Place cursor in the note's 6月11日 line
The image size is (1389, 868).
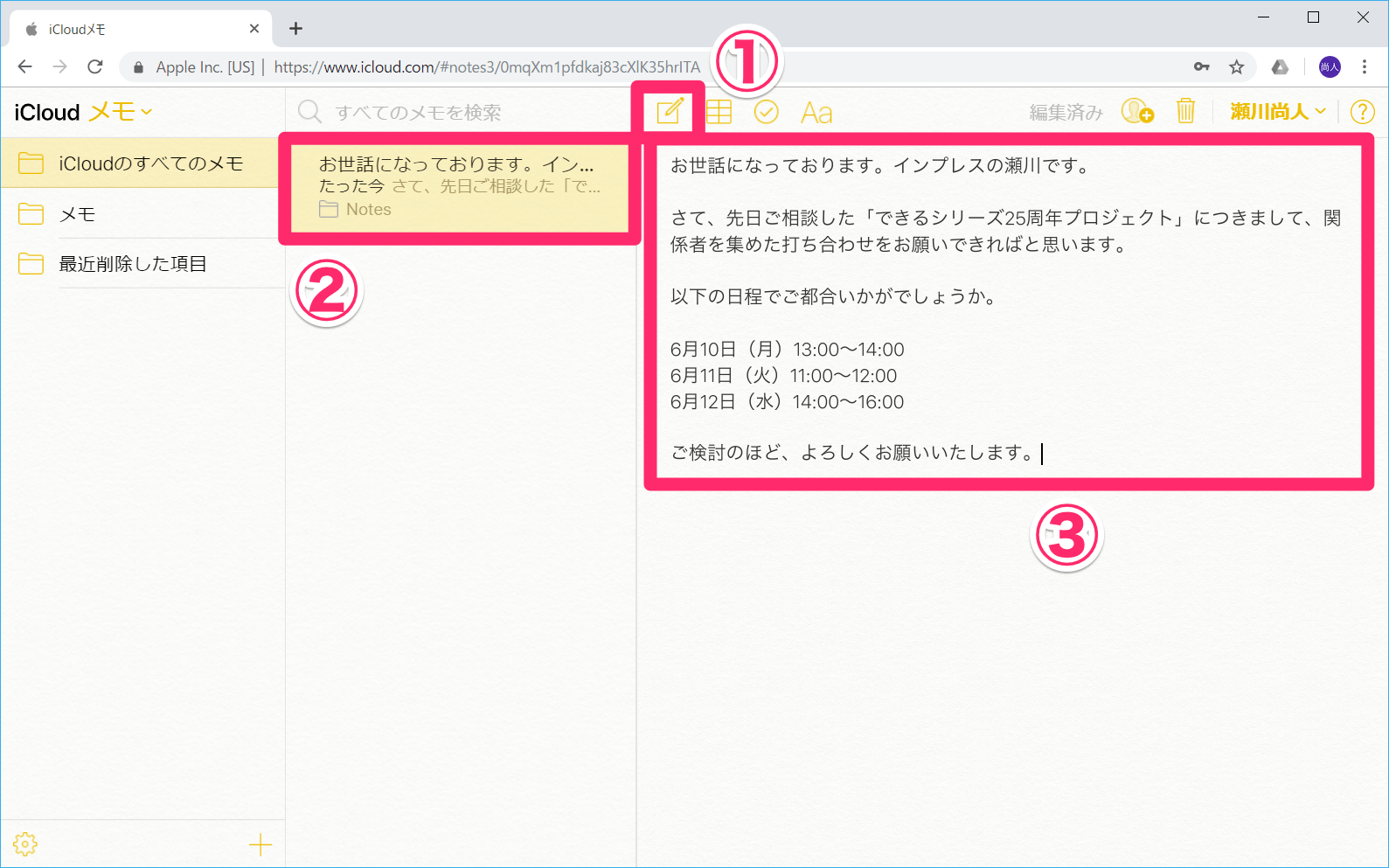pyautogui.click(x=783, y=376)
